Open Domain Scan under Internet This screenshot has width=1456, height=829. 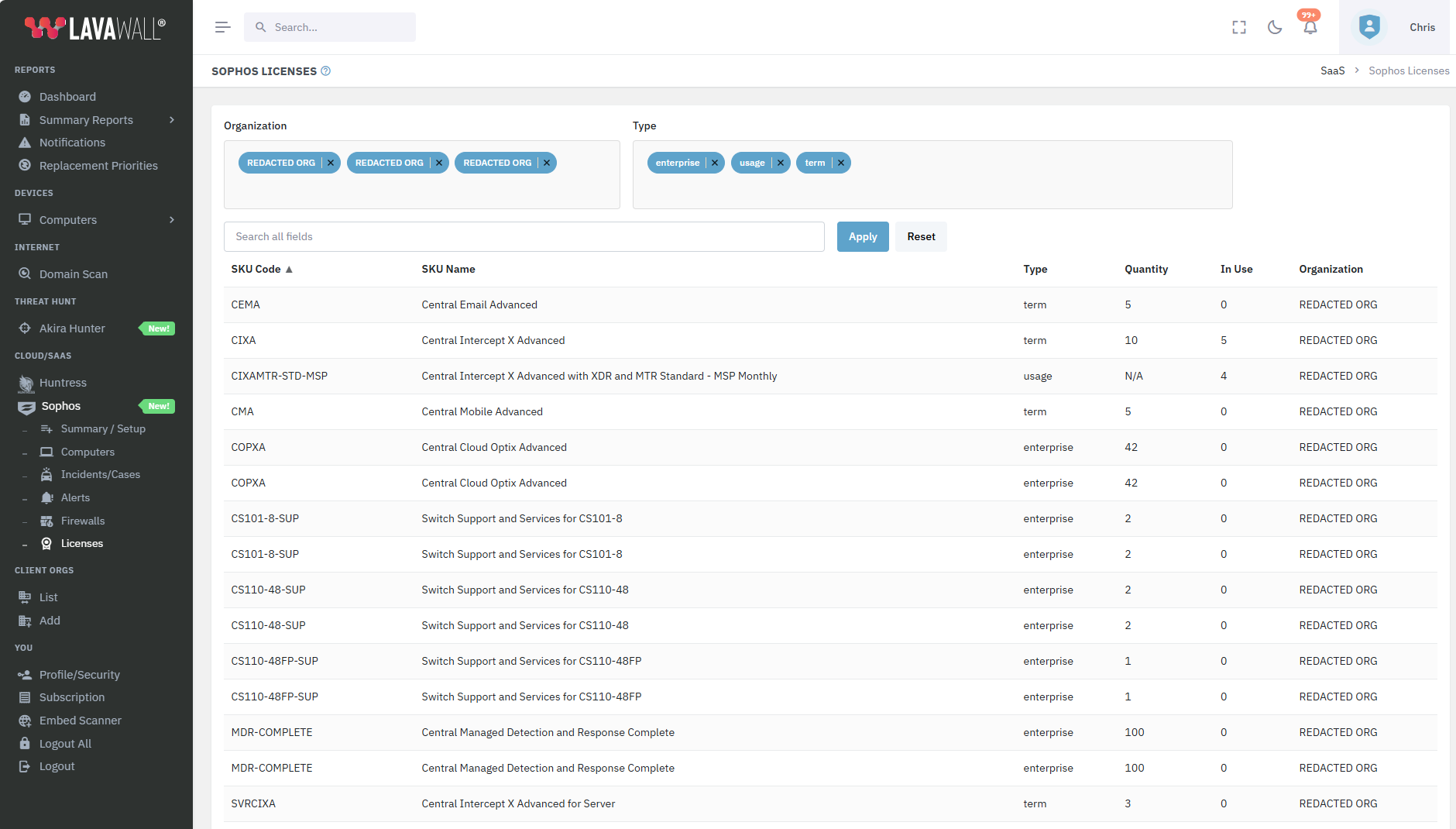coord(72,273)
